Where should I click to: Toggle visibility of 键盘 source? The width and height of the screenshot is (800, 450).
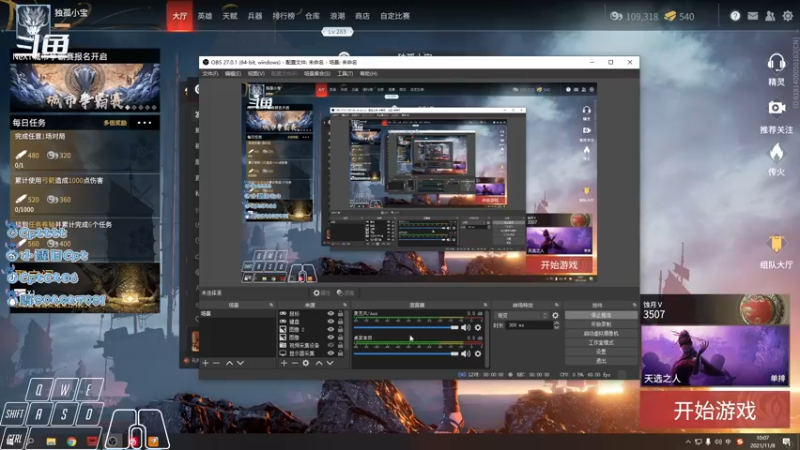(331, 321)
